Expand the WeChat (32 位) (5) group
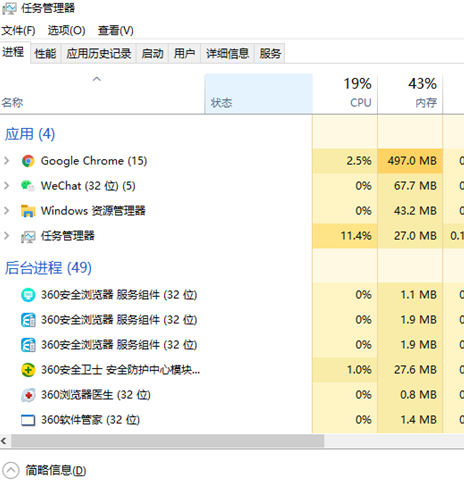This screenshot has height=486, width=464. tap(6, 186)
